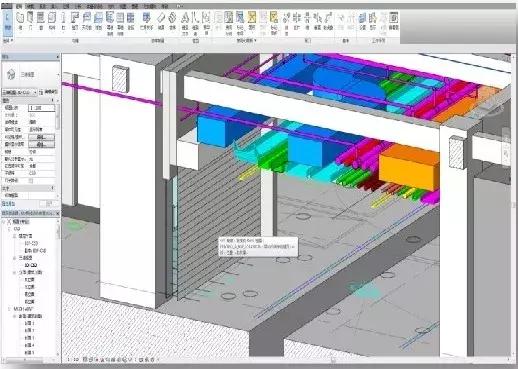Select the Curtain System tool
518x369 pixels.
[x=110, y=23]
